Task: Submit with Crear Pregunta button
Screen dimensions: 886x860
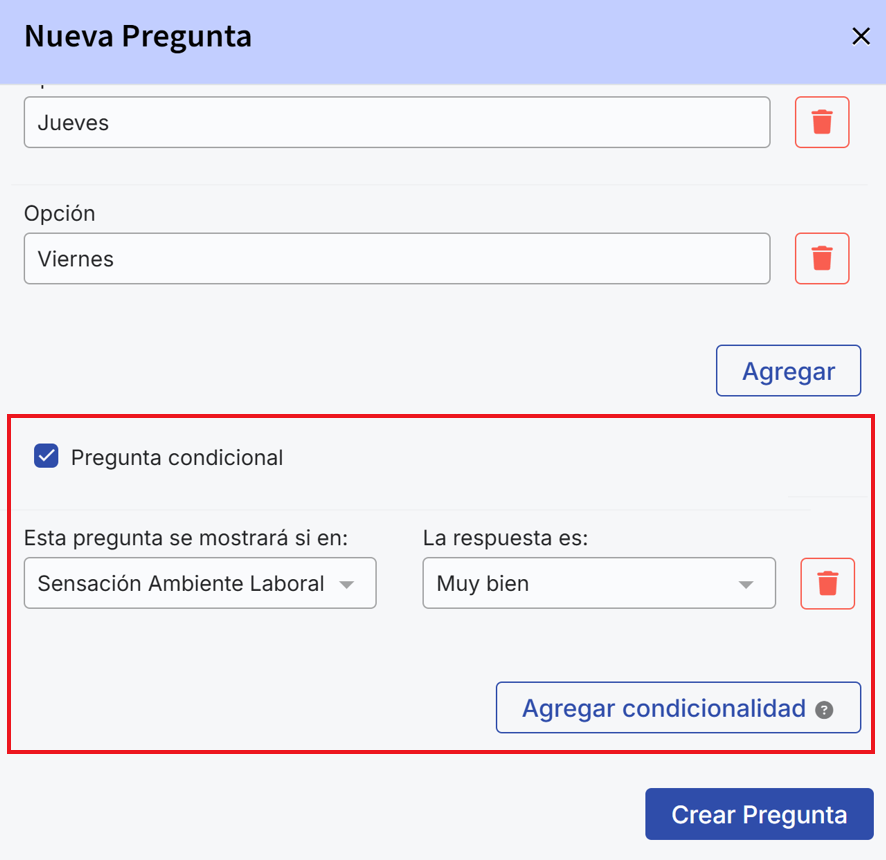Action: (759, 815)
